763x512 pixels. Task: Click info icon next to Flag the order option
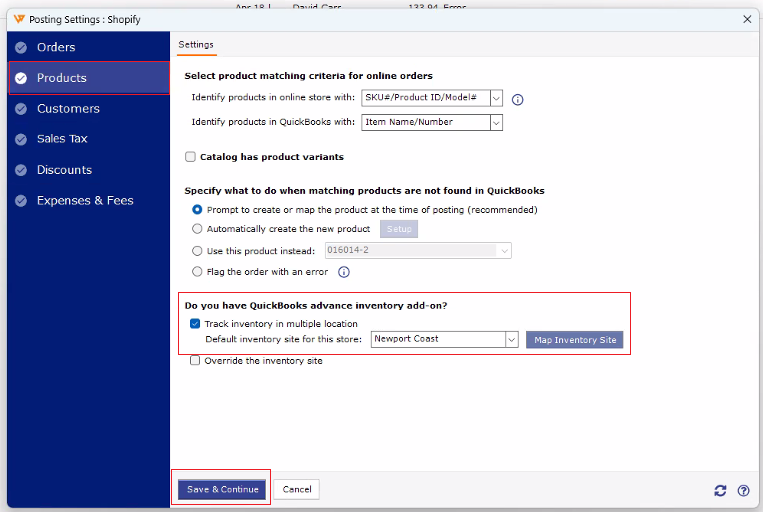(344, 272)
